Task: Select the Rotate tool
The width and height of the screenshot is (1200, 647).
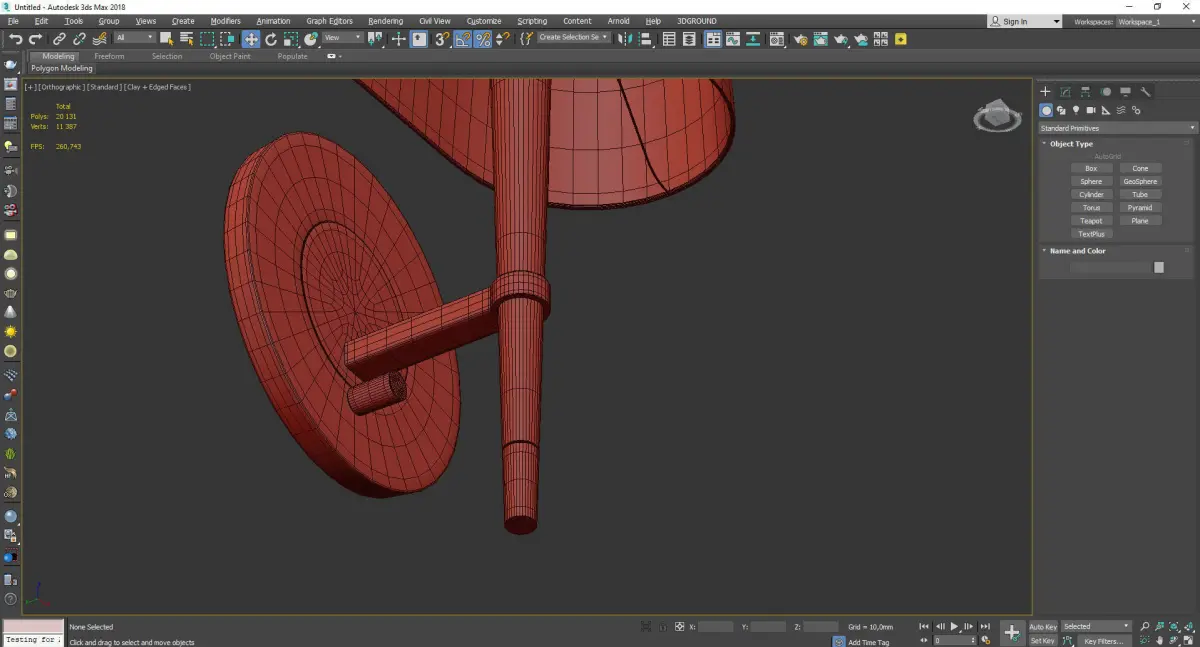Action: point(271,39)
